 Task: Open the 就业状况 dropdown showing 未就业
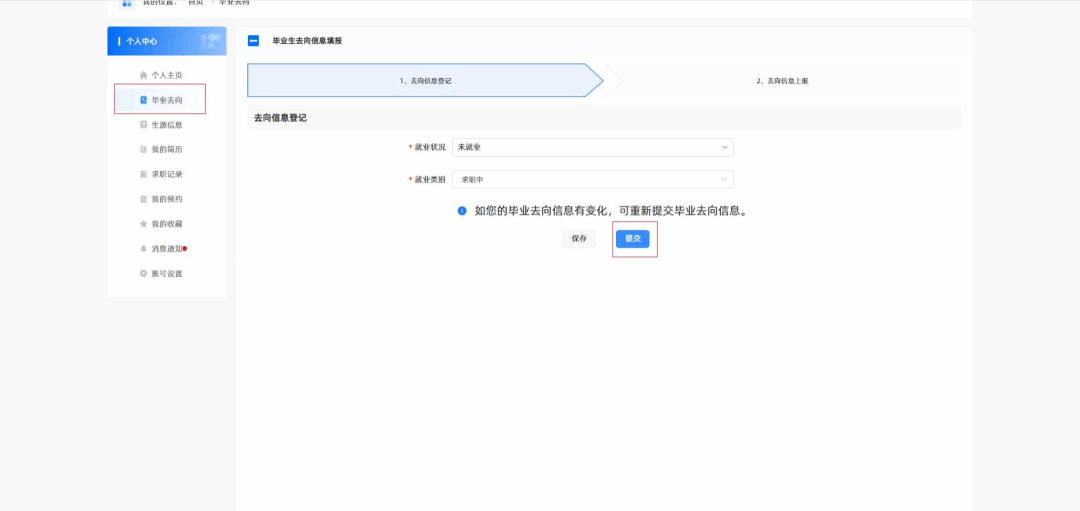(x=592, y=147)
